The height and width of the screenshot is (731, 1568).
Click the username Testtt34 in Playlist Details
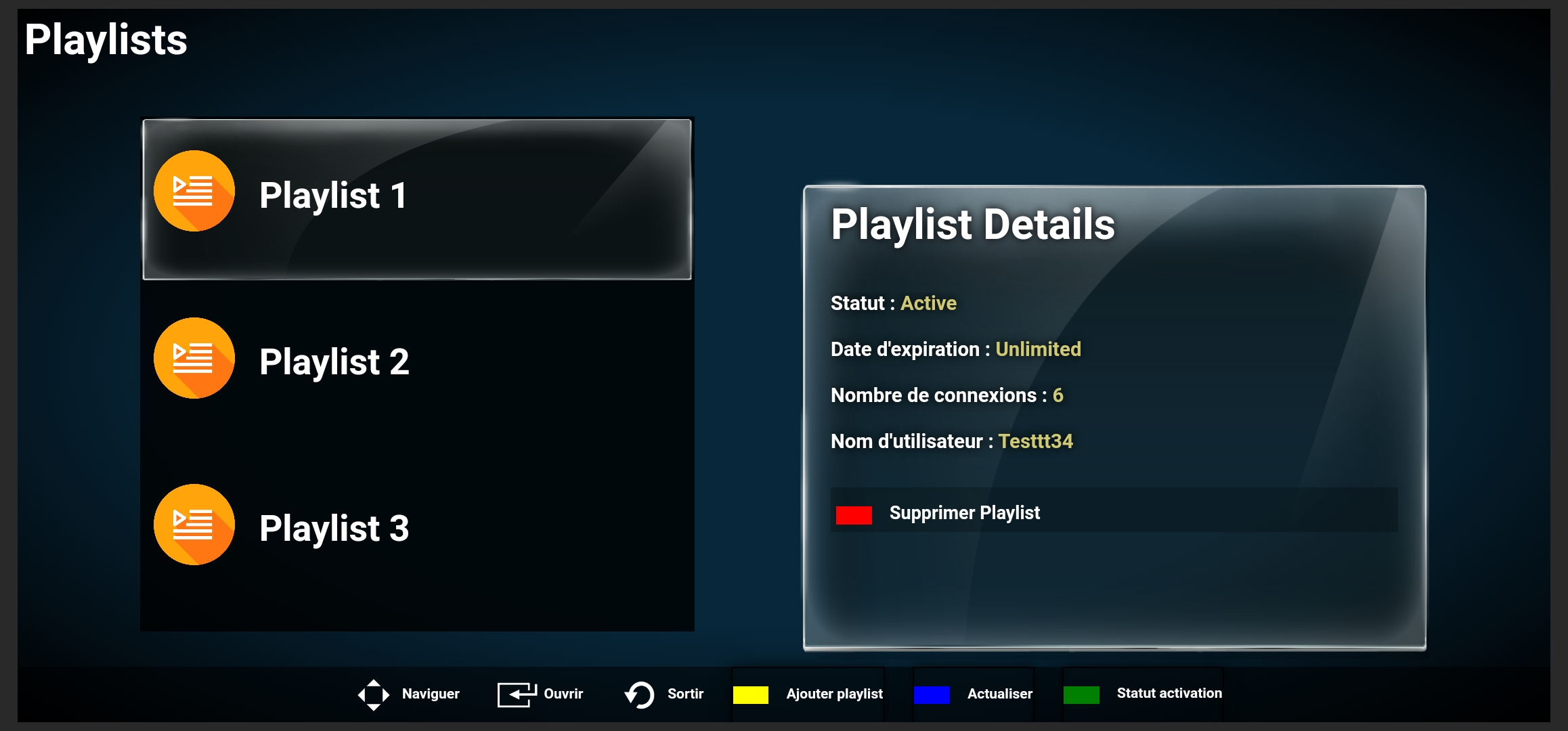tap(1035, 441)
